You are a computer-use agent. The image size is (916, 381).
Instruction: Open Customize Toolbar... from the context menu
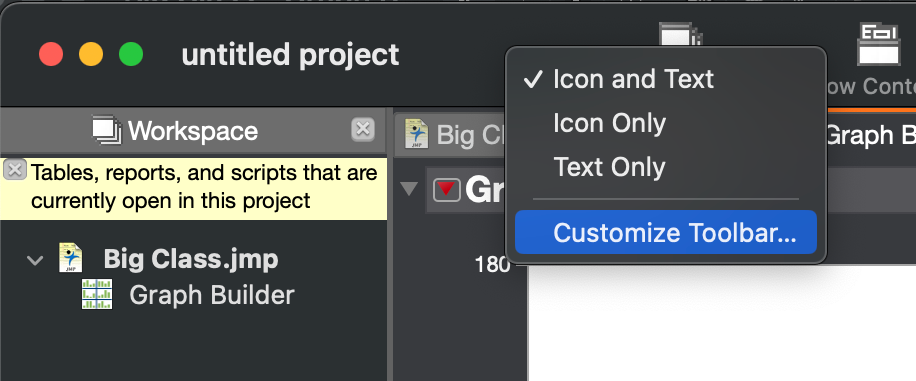click(x=665, y=232)
